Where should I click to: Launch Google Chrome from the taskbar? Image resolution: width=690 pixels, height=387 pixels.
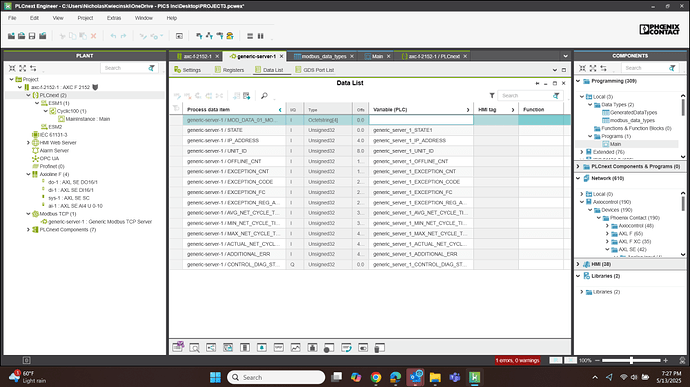pos(375,377)
